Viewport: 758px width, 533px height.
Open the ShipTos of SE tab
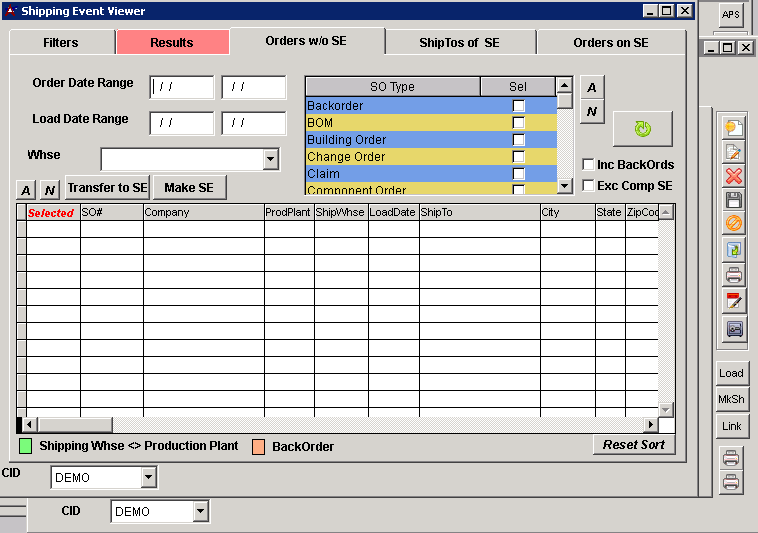point(459,43)
